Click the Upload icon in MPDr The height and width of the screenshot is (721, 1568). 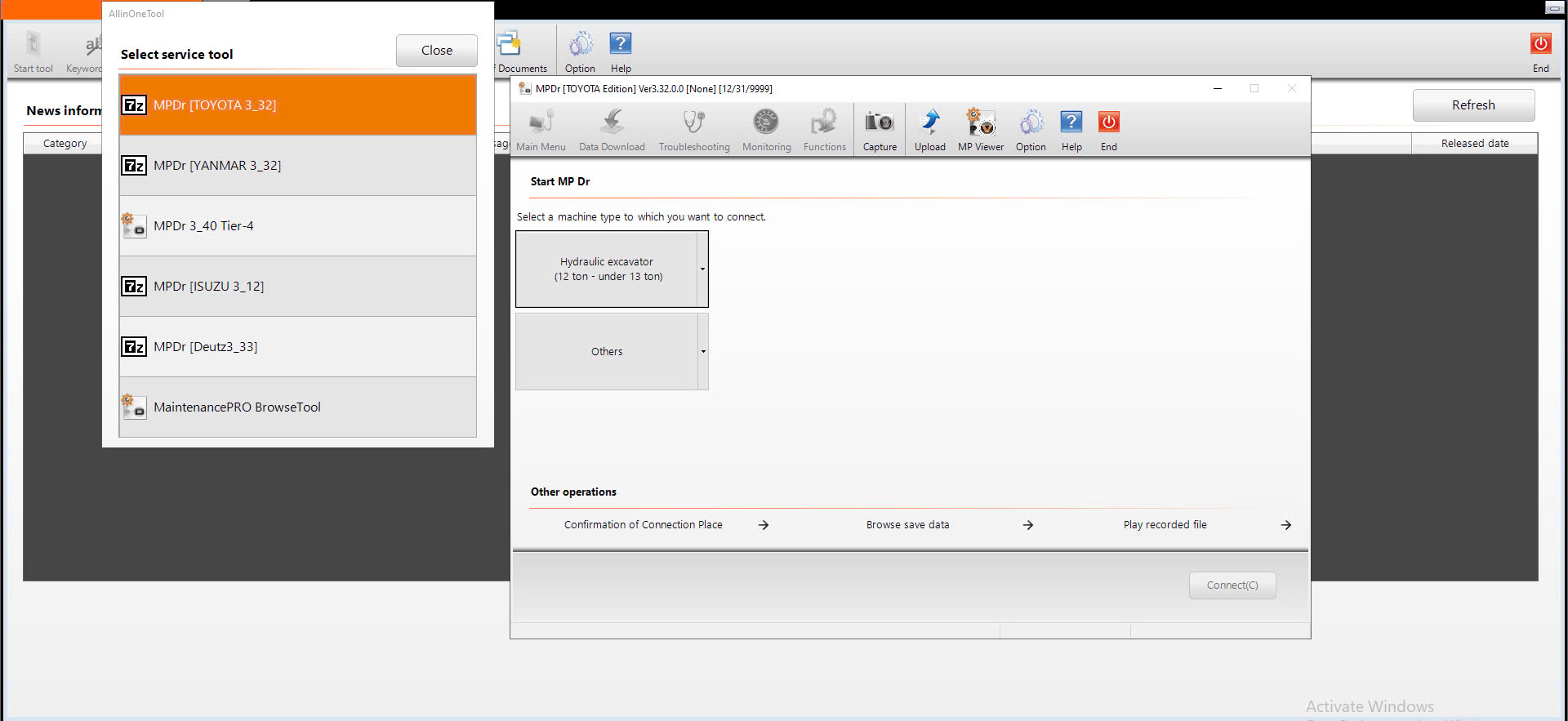929,130
